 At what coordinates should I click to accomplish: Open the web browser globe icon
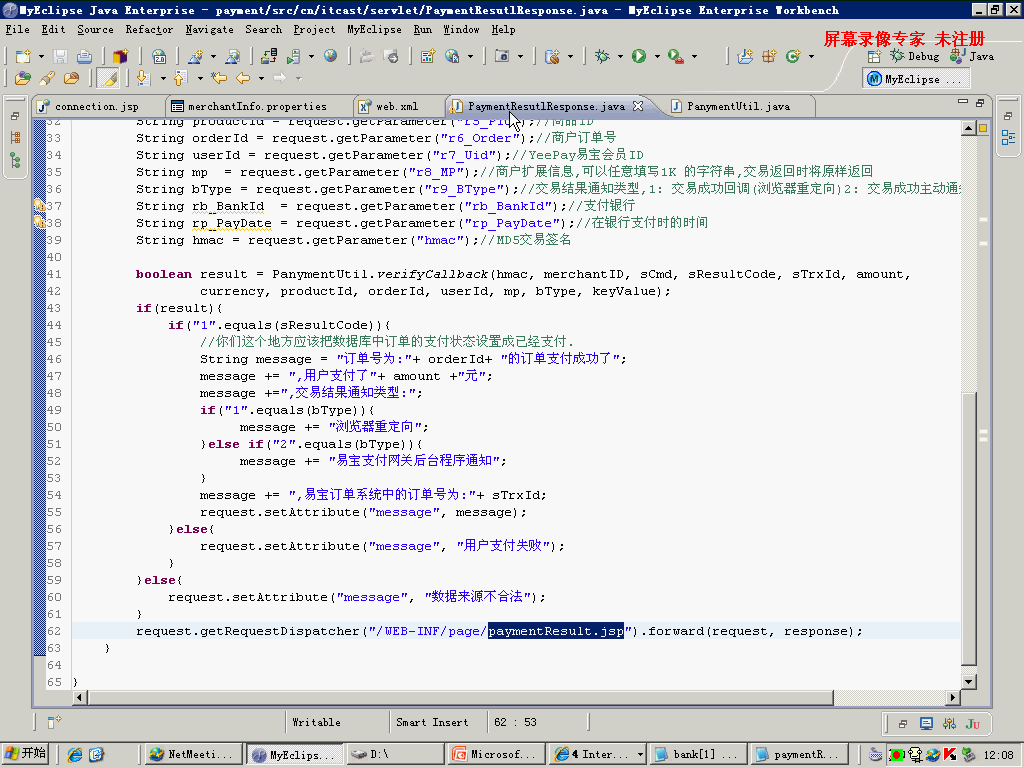pos(330,56)
